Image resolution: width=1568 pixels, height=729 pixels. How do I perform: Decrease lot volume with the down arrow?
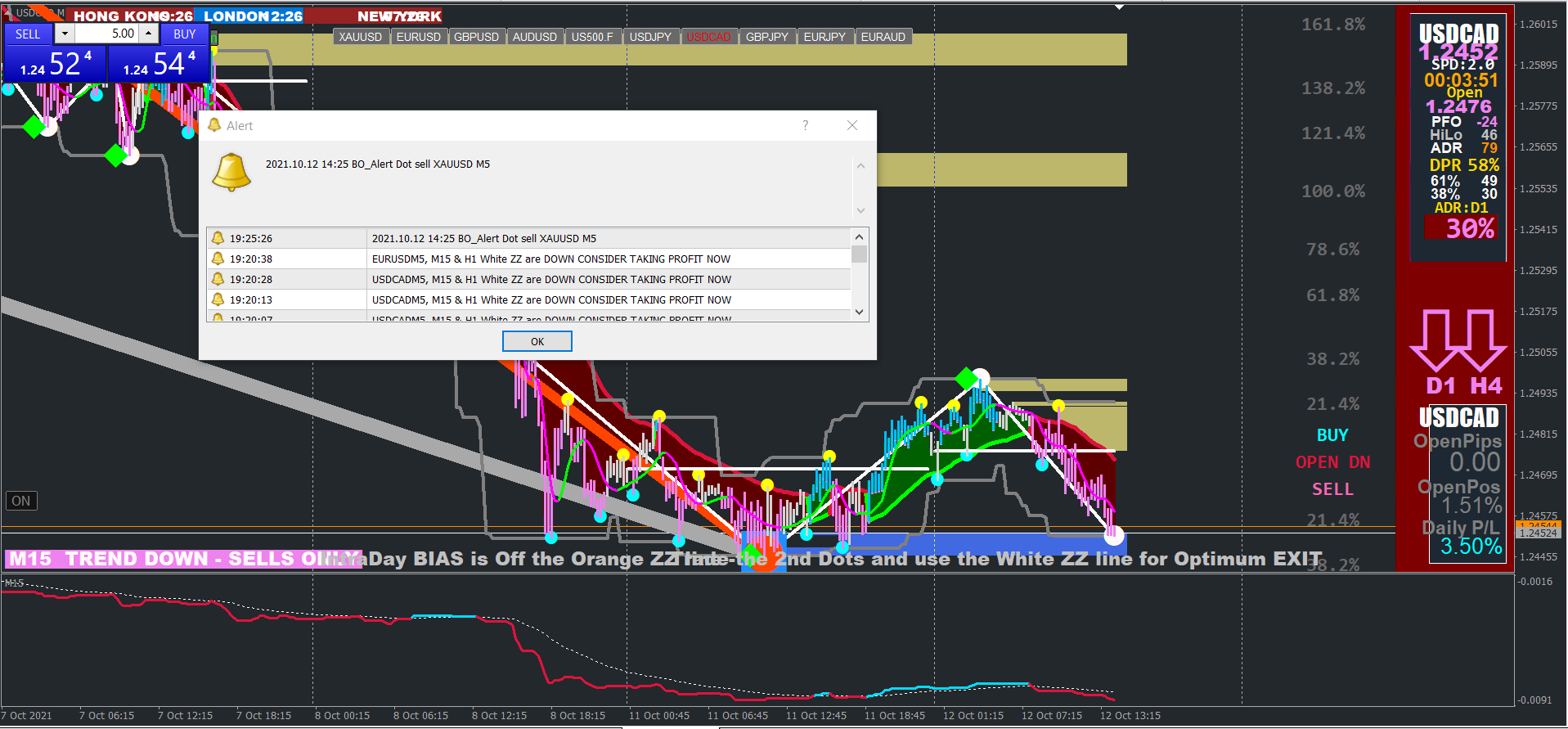click(x=65, y=34)
